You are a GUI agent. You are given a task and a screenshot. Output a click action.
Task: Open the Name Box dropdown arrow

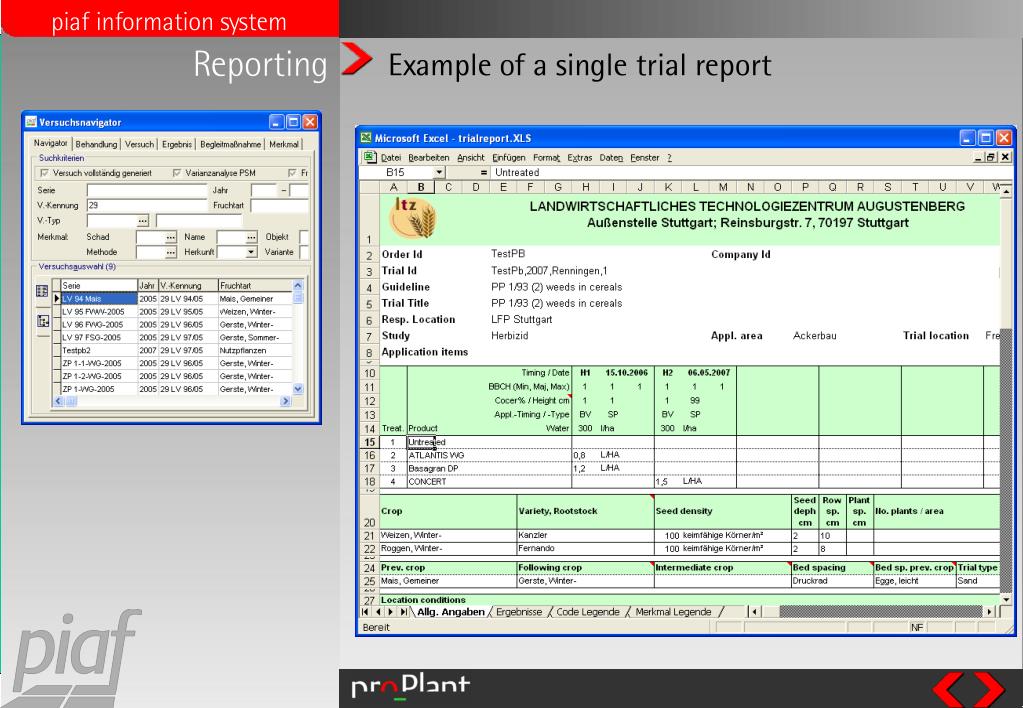439,173
